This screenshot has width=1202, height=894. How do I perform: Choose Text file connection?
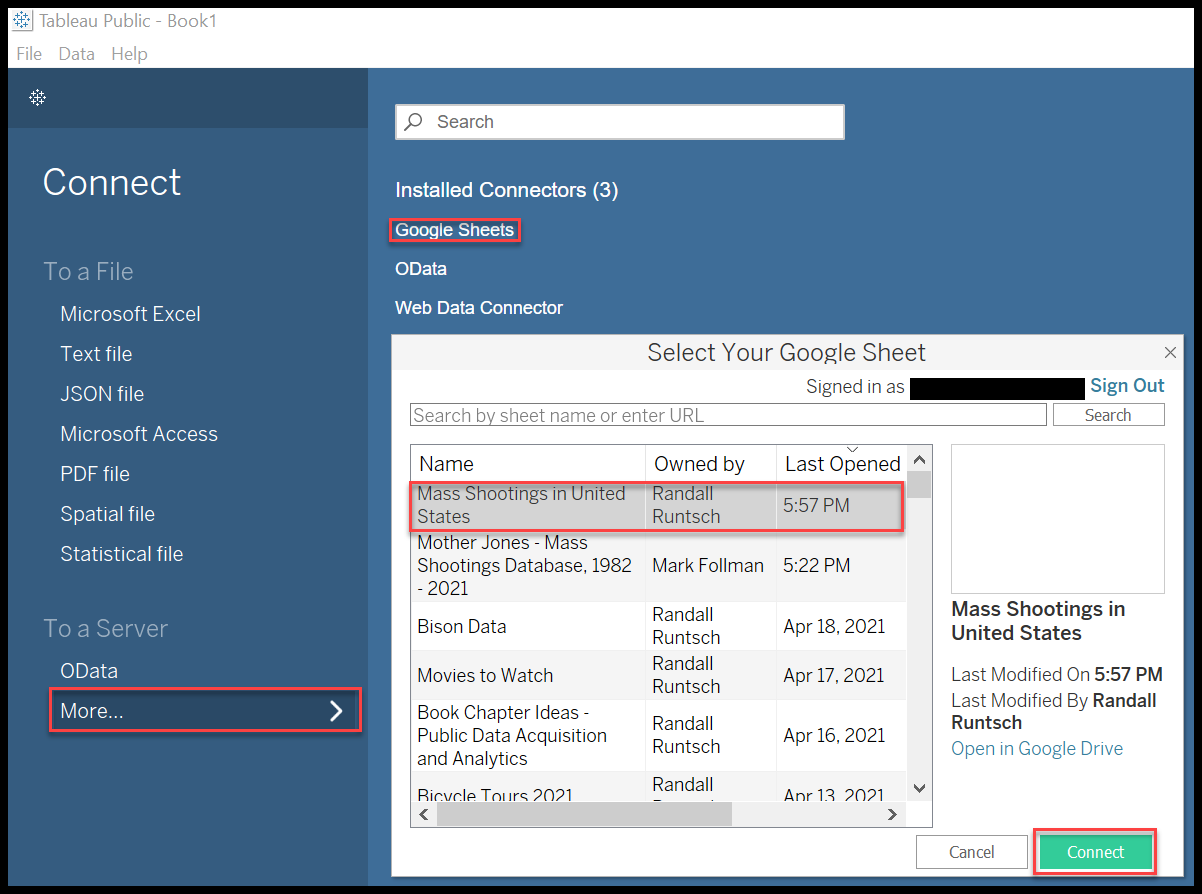pyautogui.click(x=96, y=354)
